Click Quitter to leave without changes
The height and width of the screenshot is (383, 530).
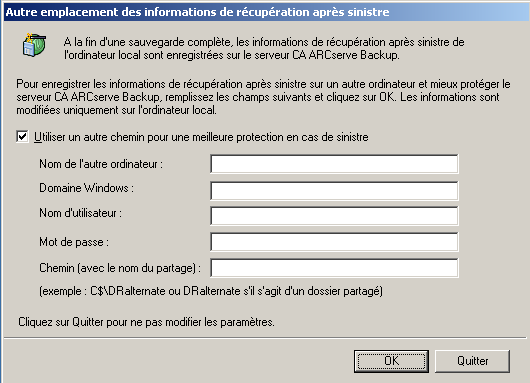(x=472, y=361)
